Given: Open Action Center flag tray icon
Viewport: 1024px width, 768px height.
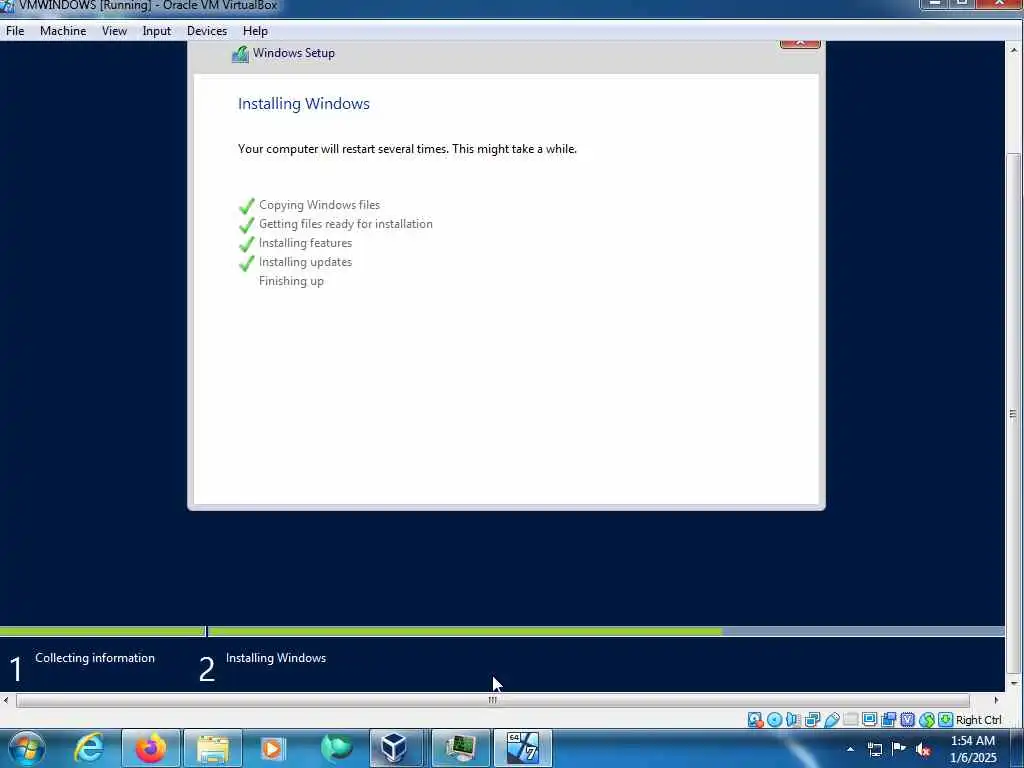Looking at the screenshot, I should click(899, 748).
